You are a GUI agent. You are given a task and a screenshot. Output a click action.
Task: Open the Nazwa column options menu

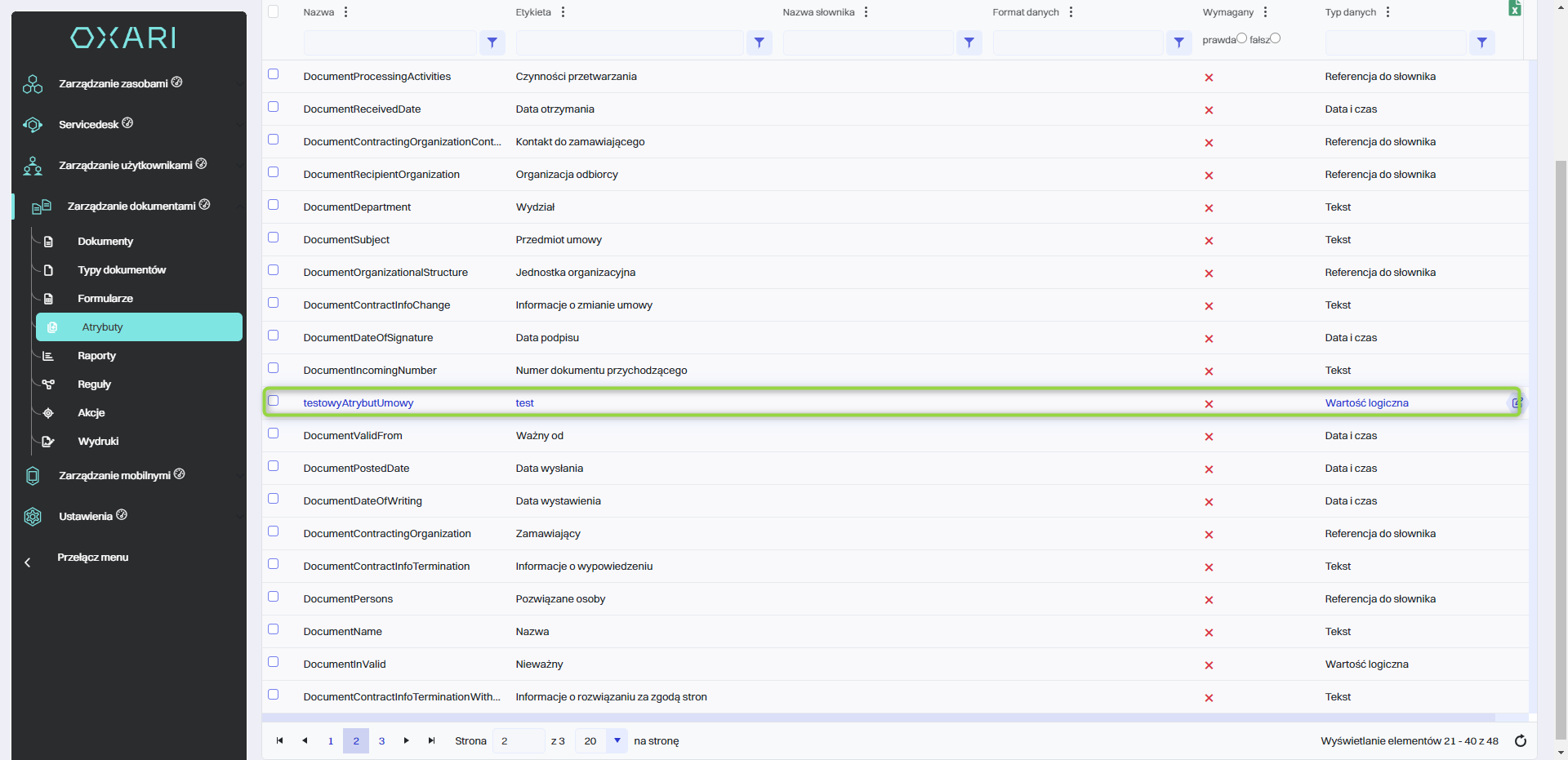point(346,12)
